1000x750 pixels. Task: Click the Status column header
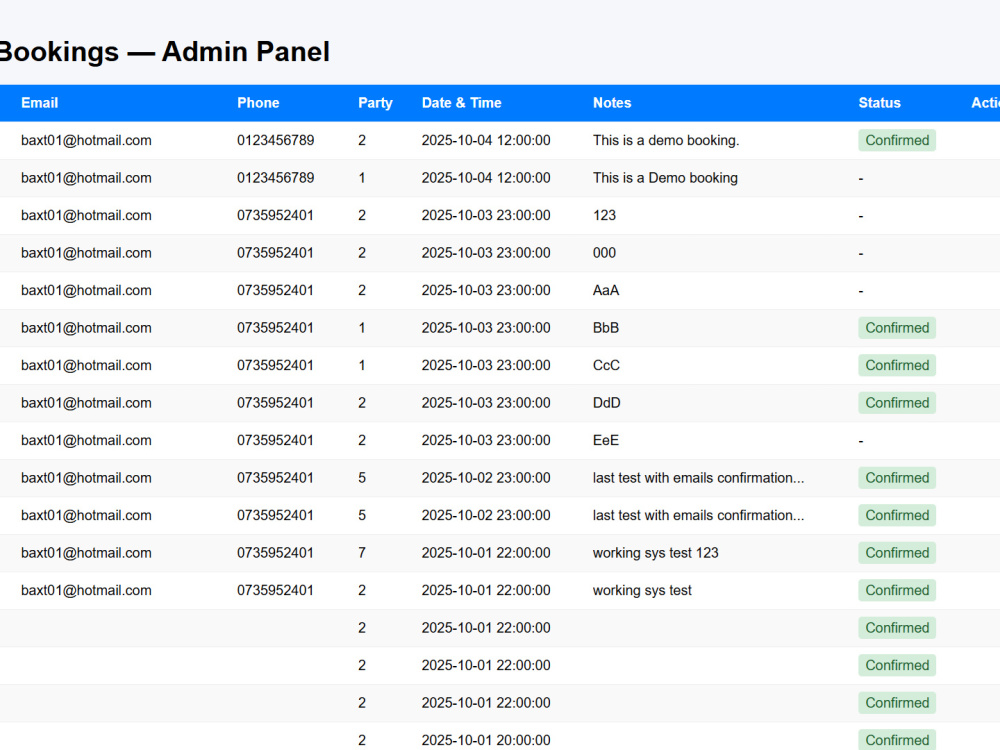(879, 103)
